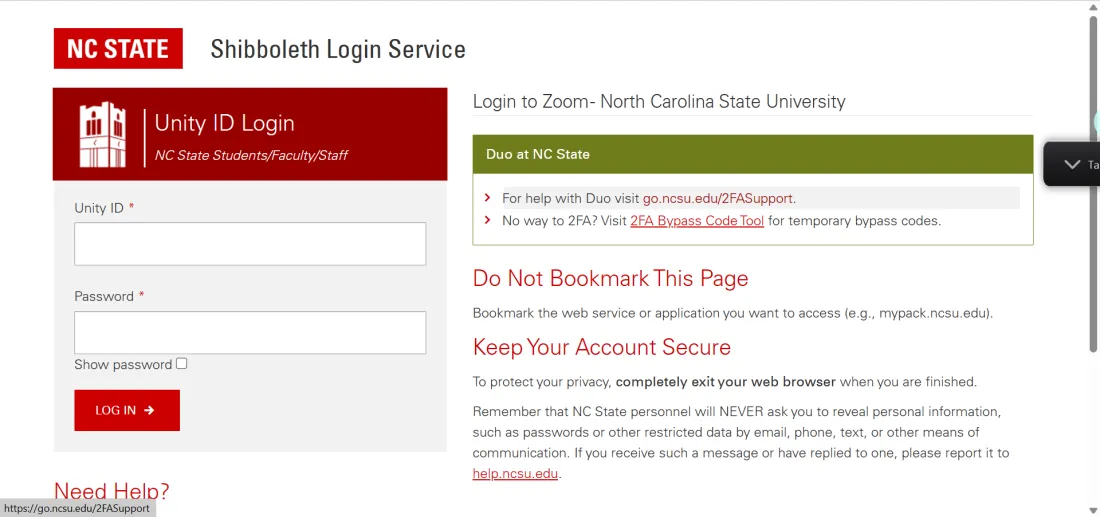Toggle the Show password checkbox
Screen dimensions: 1100x517
pyautogui.click(x=182, y=363)
